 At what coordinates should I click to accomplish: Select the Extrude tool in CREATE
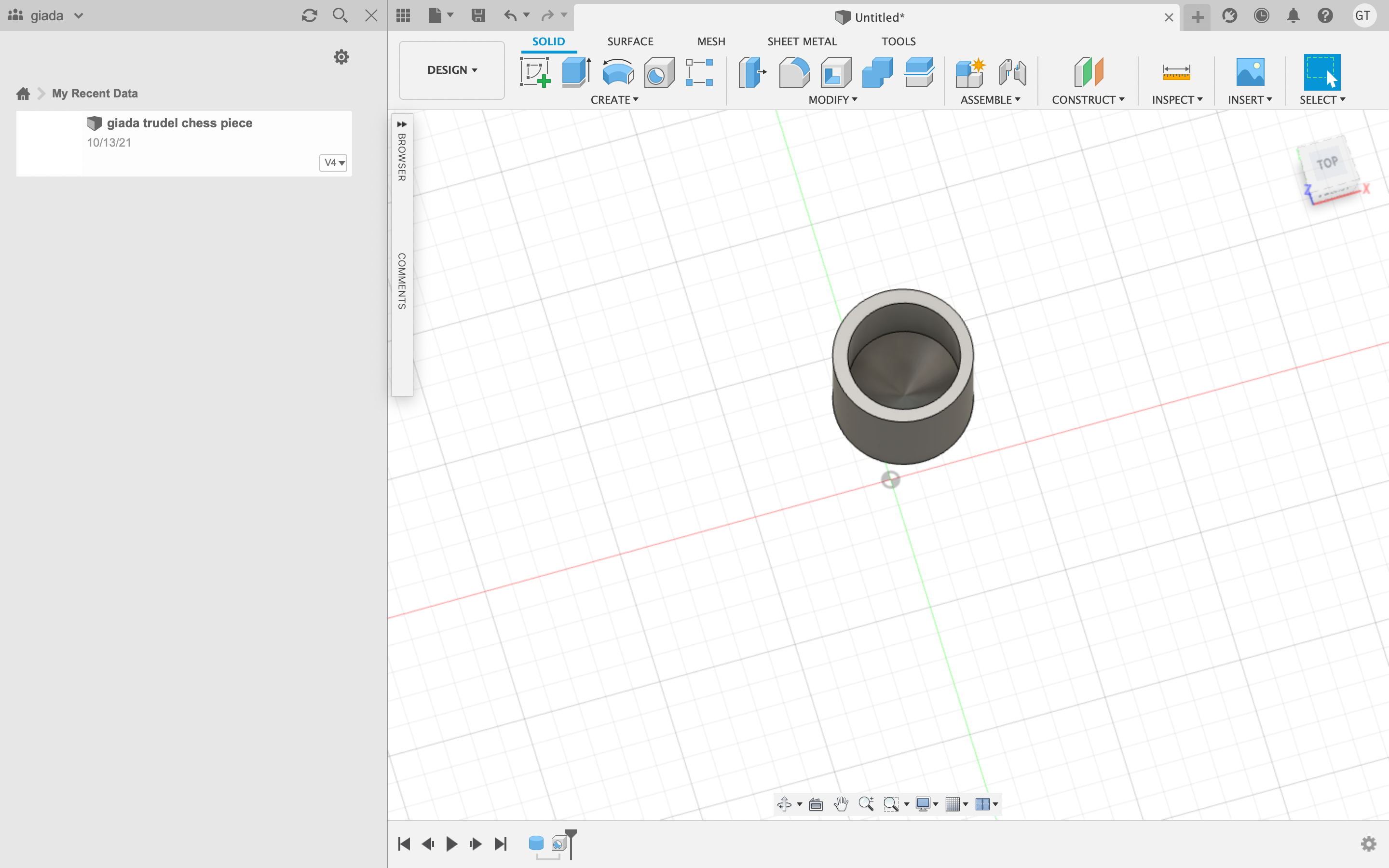click(576, 71)
